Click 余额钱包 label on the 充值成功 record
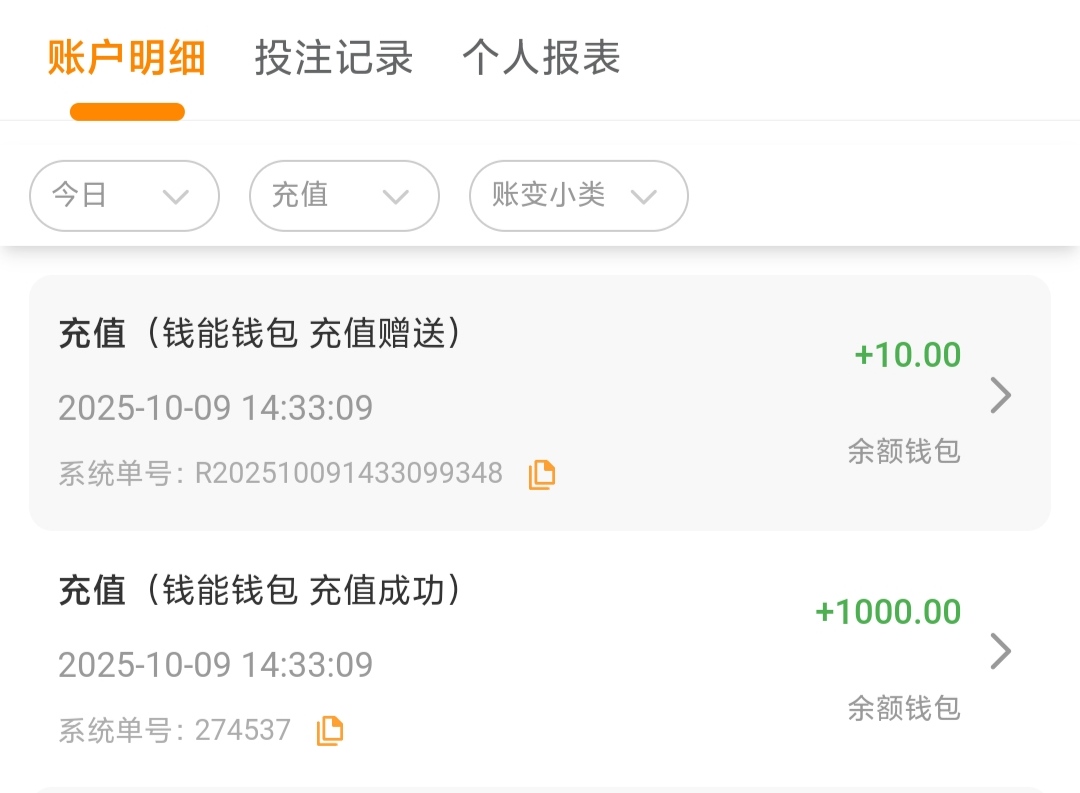Screen dimensions: 1080x793 click(x=904, y=708)
